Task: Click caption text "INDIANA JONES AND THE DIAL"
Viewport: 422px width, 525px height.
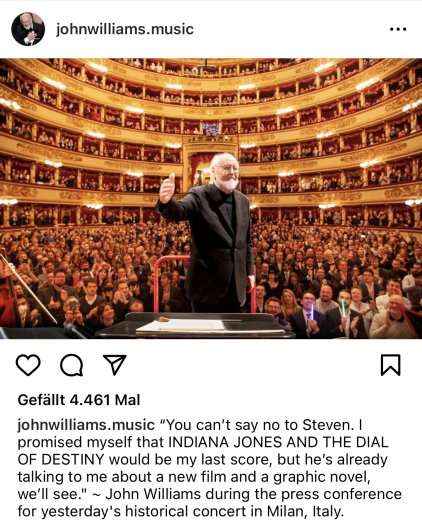Action: pos(278,442)
